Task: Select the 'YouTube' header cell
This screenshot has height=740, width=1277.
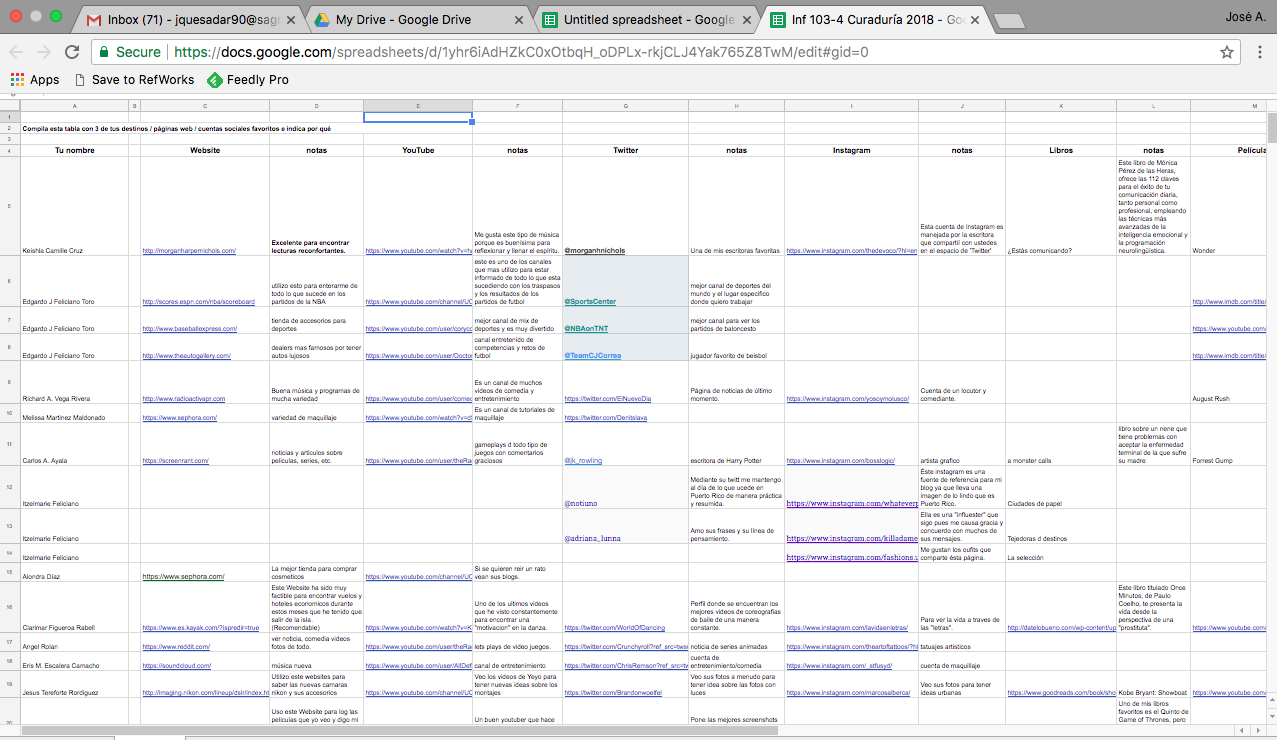Action: [418, 151]
